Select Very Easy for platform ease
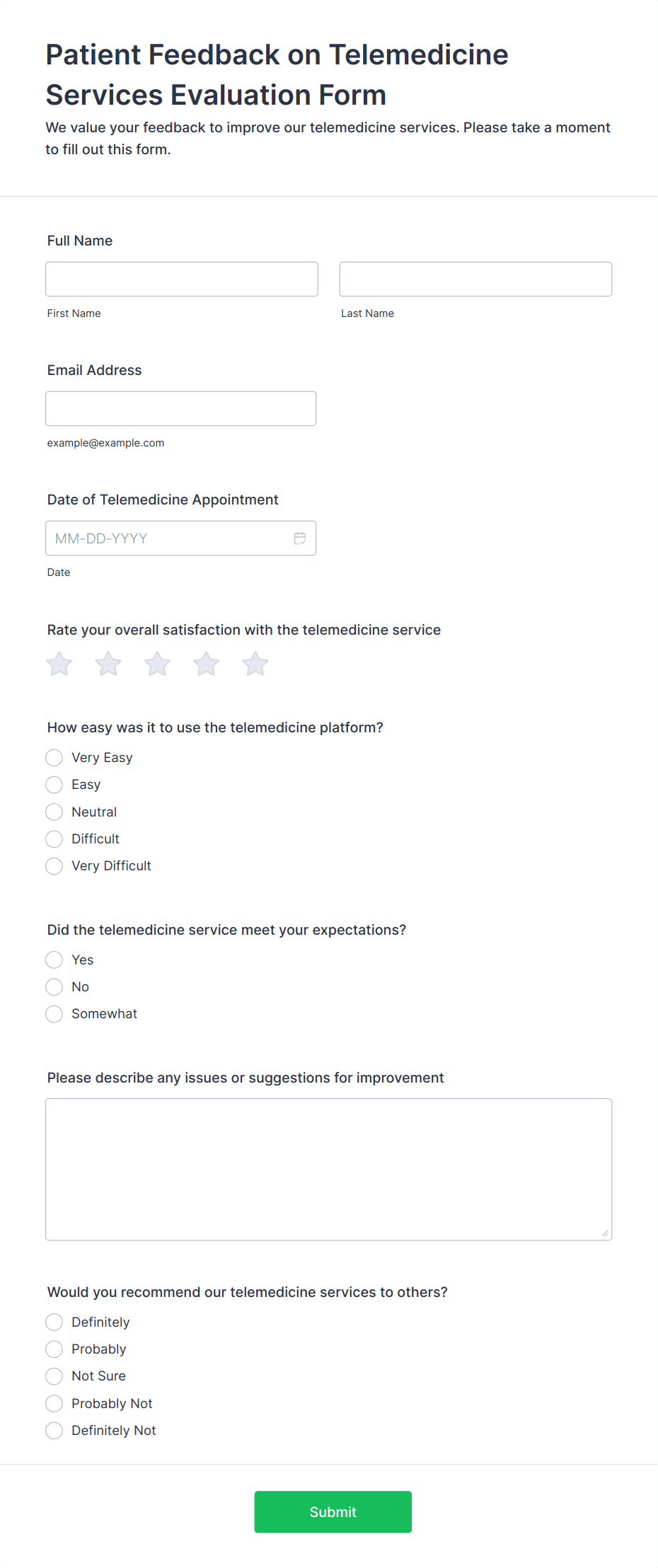Screen dimensions: 658x1568 (54, 758)
